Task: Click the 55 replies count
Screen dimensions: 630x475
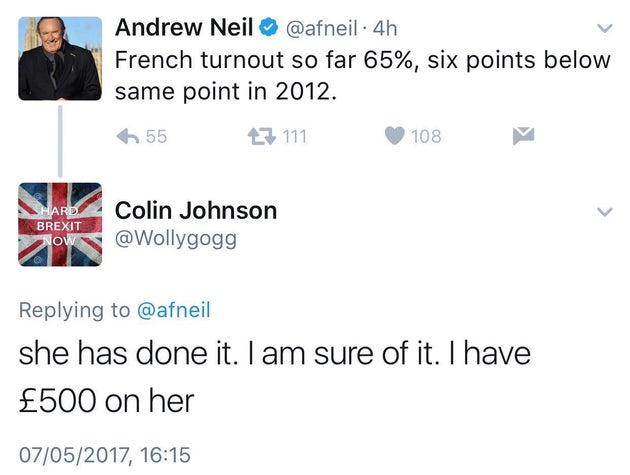Action: point(156,137)
